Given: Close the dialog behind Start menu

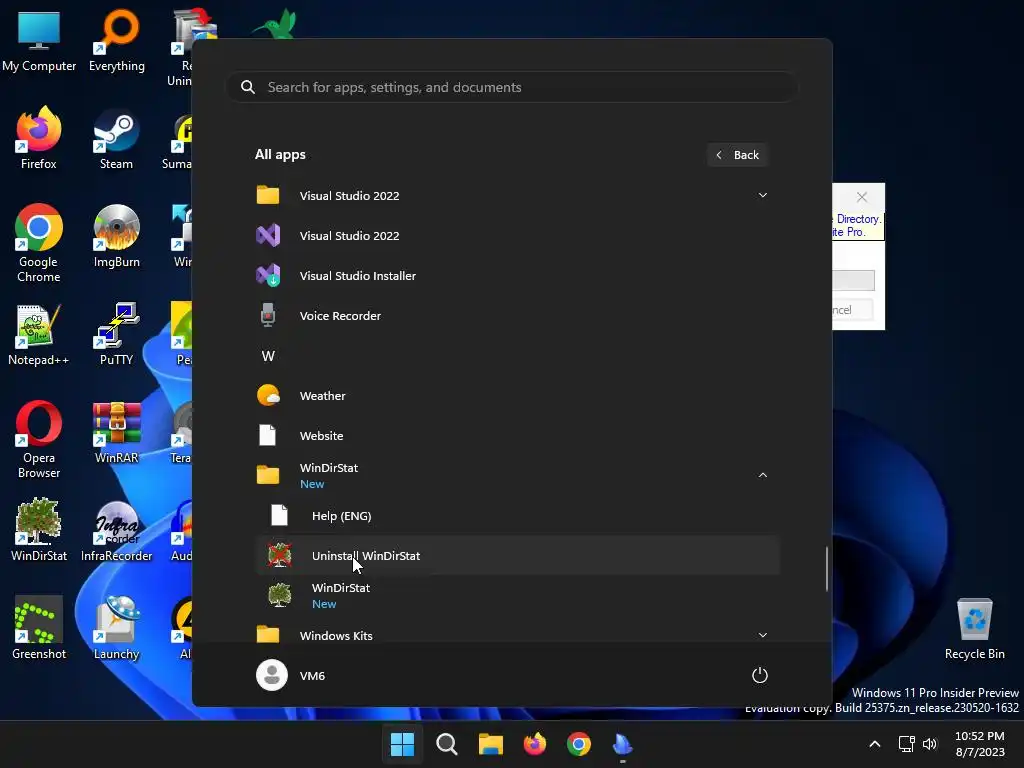Looking at the screenshot, I should coord(862,197).
